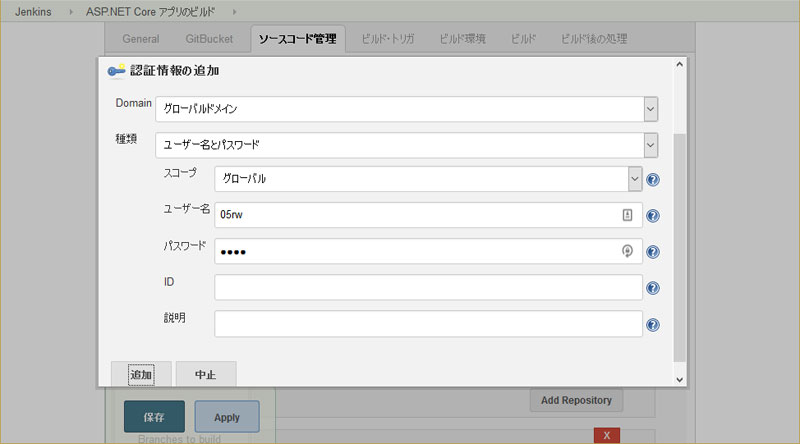Switch to the ビルド後の処理 tab
This screenshot has width=800, height=444.
click(x=594, y=39)
